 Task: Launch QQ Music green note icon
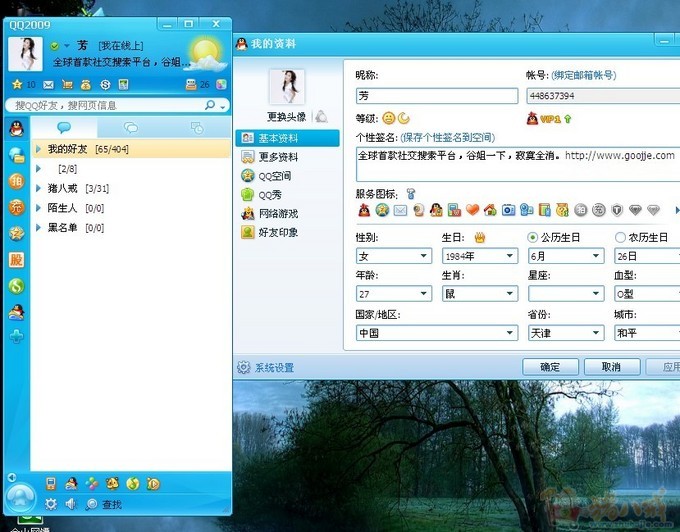tap(133, 483)
